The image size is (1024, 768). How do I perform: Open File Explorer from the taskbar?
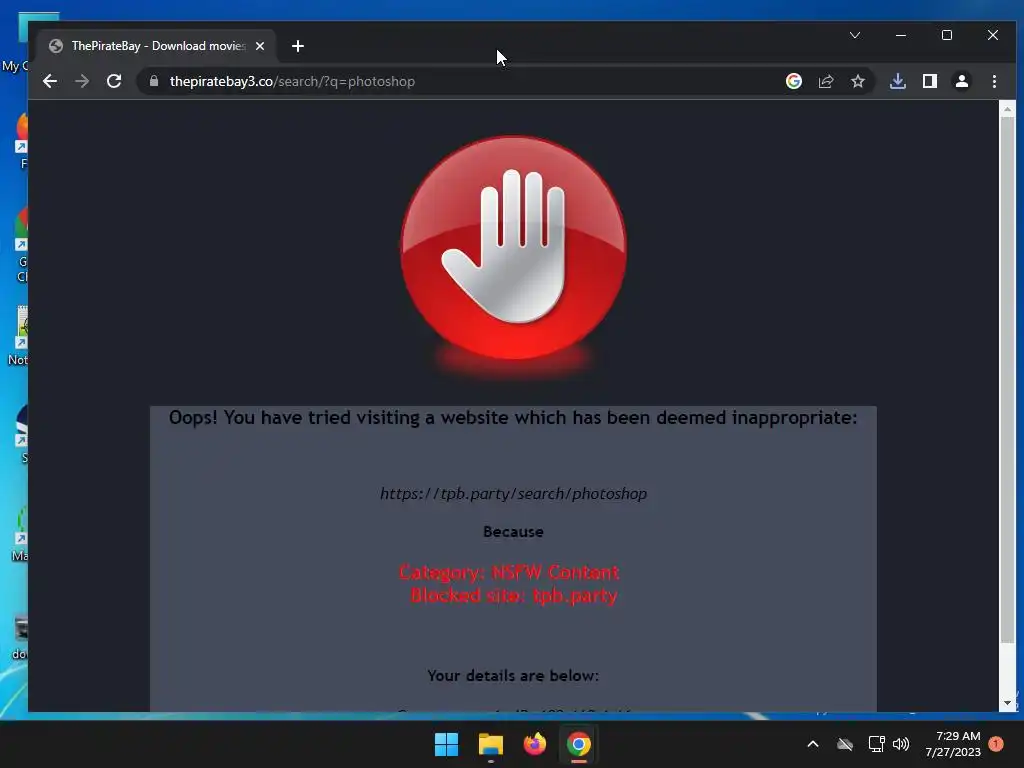[490, 744]
